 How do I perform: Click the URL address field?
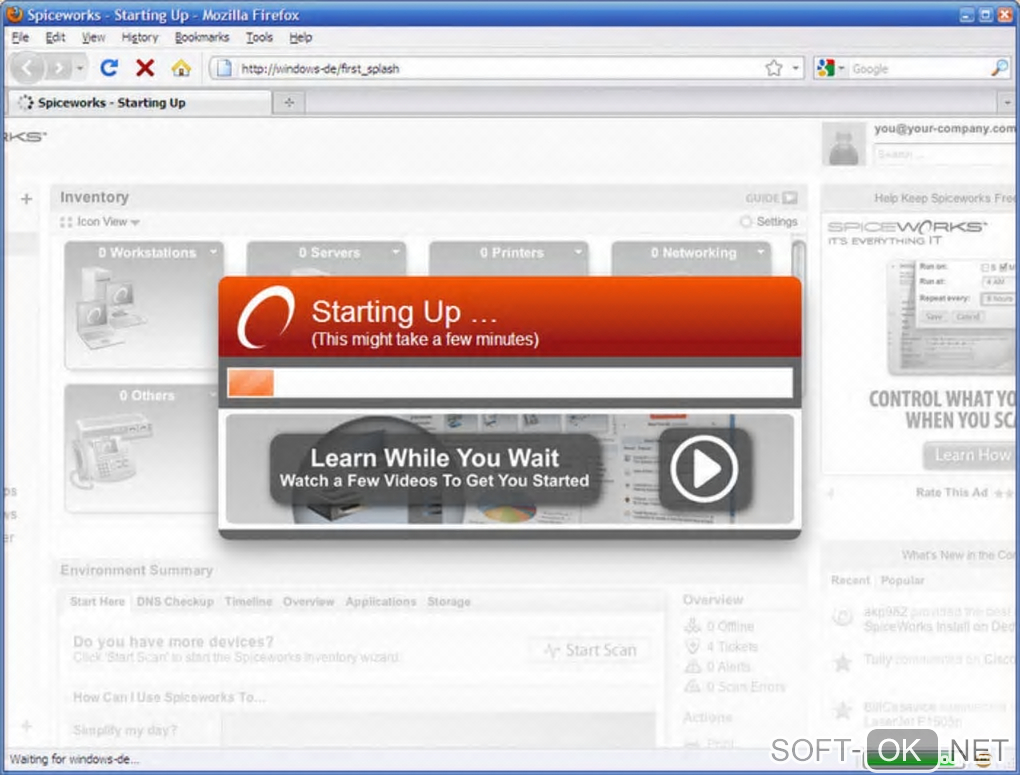point(498,68)
